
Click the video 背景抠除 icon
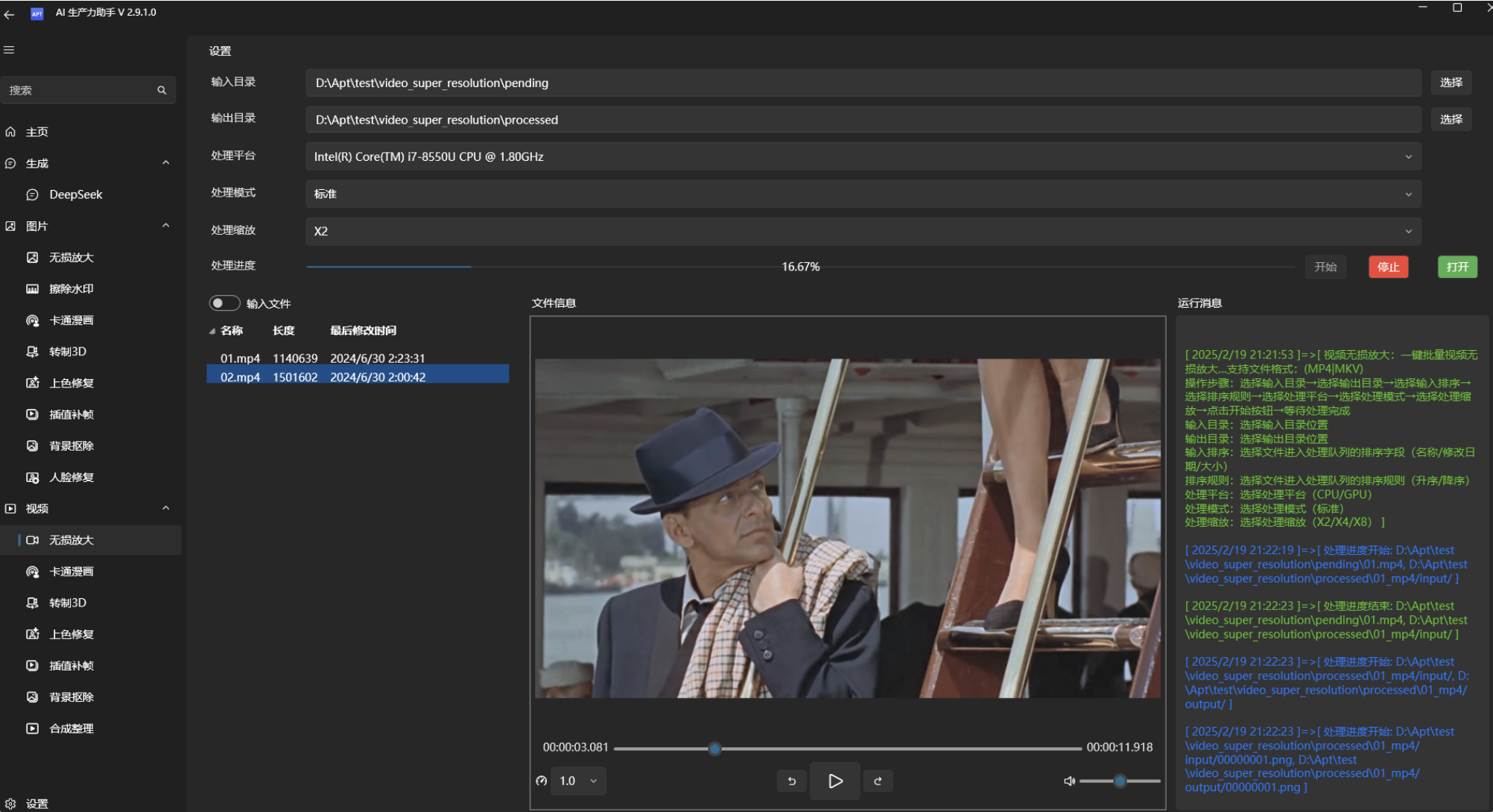[x=32, y=697]
